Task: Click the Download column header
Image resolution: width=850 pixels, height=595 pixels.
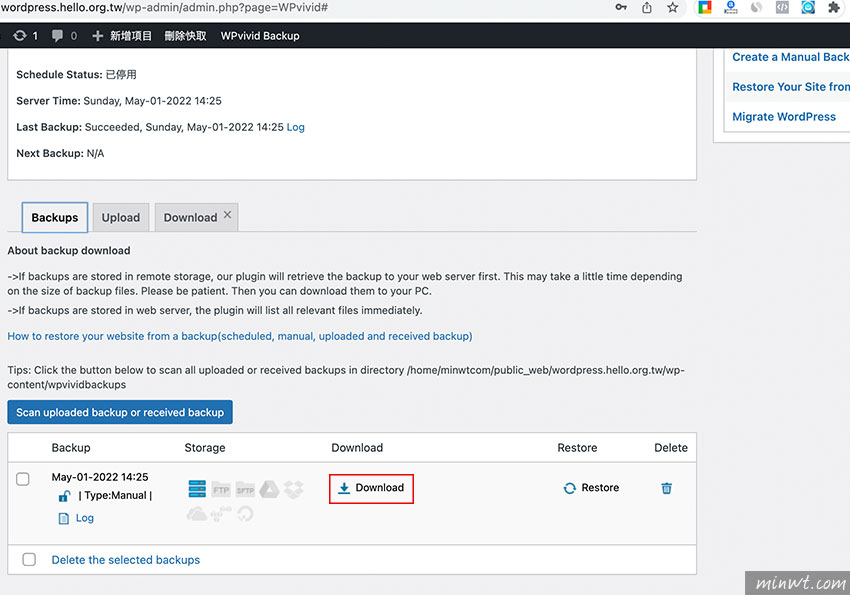Action: pos(357,448)
